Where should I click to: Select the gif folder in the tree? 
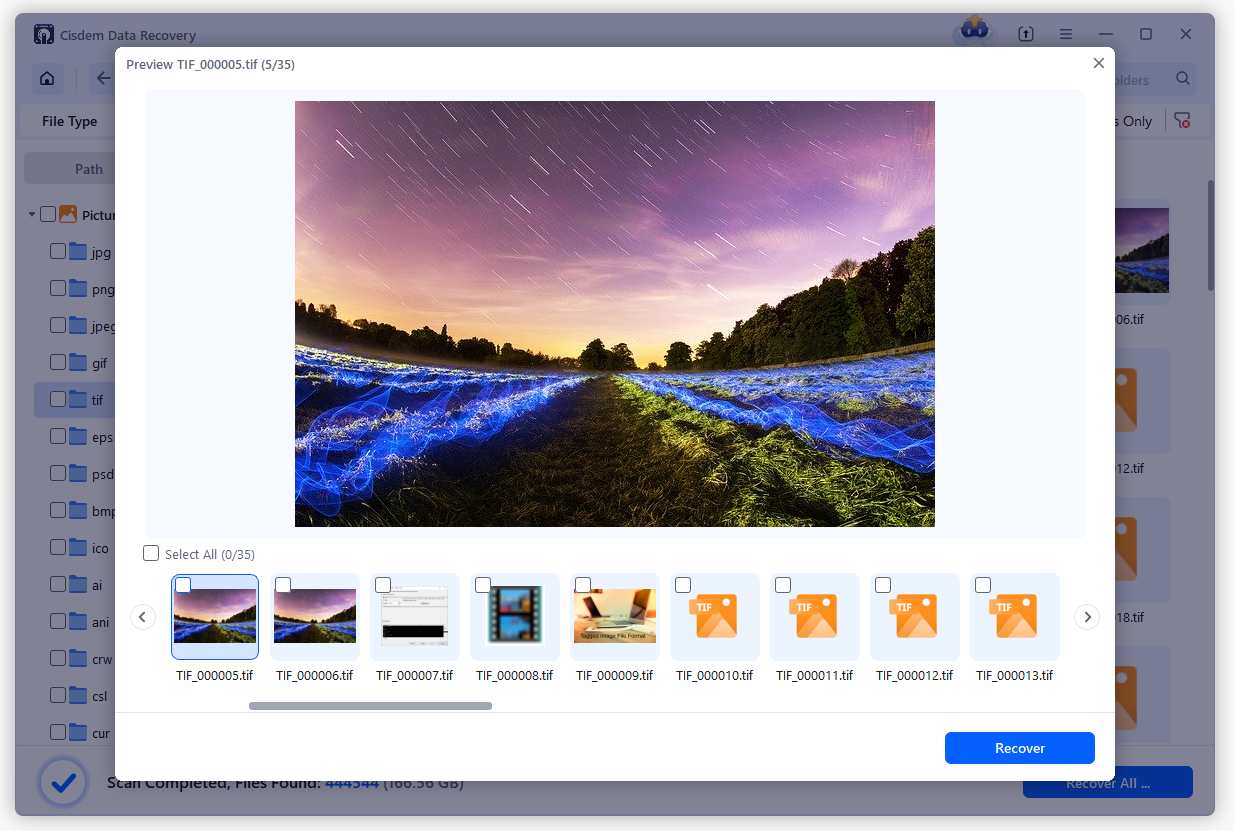click(99, 363)
